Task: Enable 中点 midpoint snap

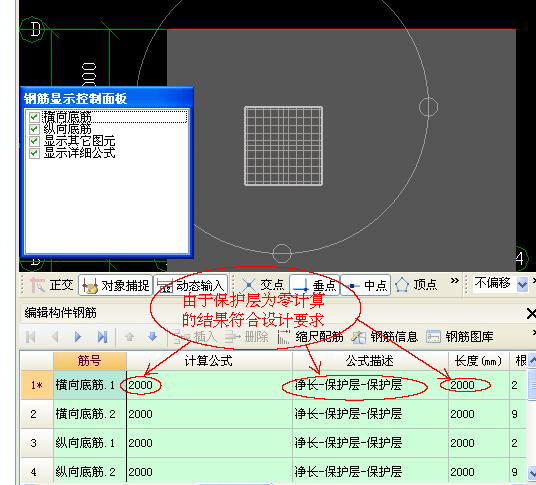Action: pos(366,285)
